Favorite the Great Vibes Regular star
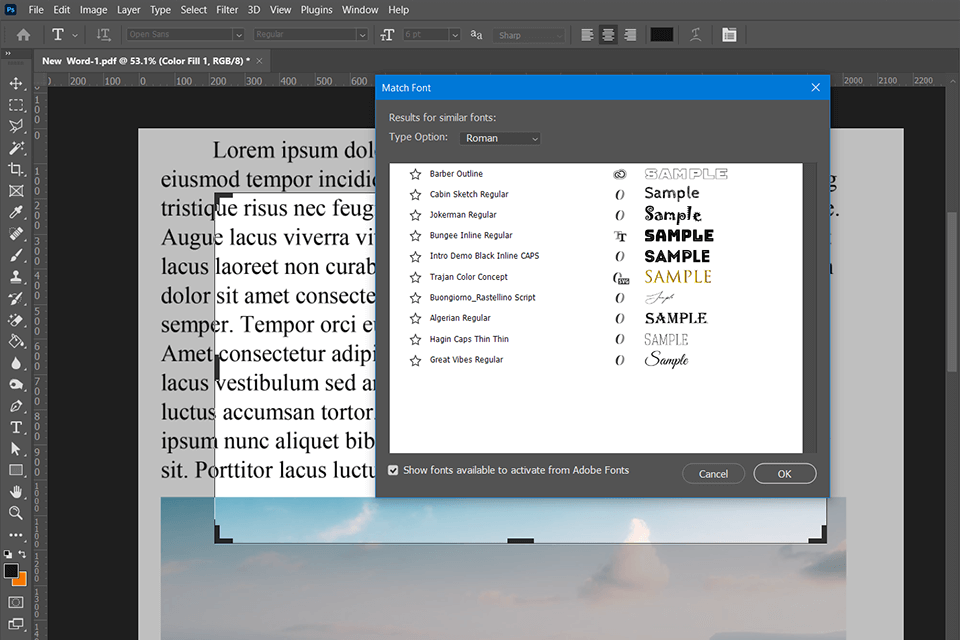Viewport: 960px width, 640px height. 416,360
